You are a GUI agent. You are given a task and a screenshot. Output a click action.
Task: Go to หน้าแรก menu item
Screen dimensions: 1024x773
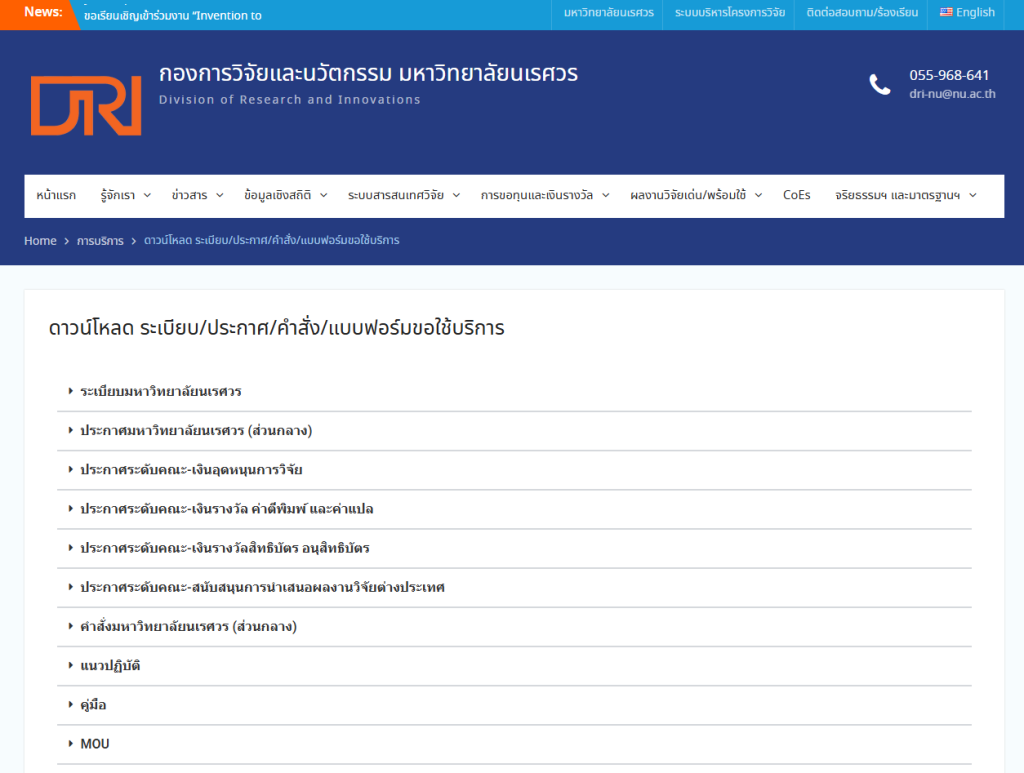[x=56, y=195]
